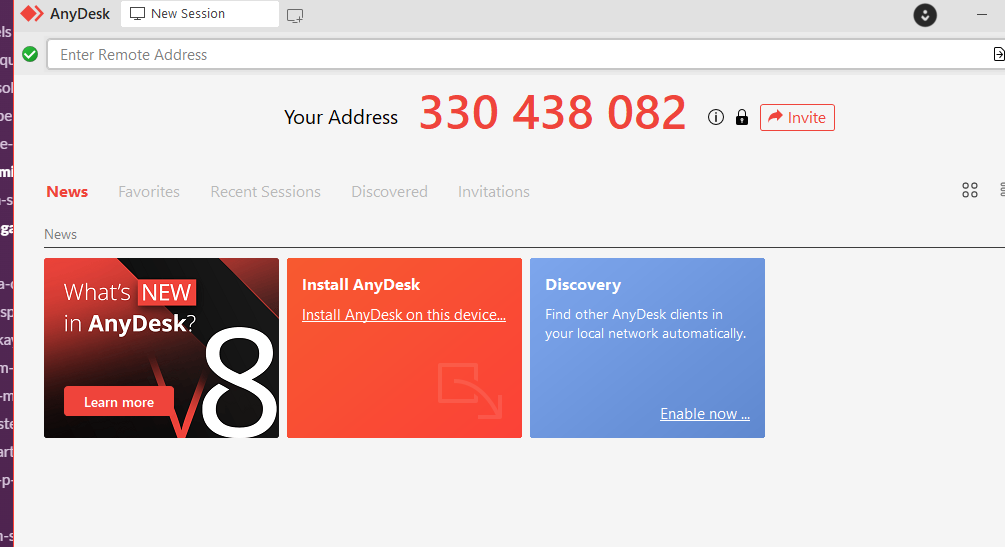Click the Invite button
This screenshot has width=1005, height=547.
point(797,117)
